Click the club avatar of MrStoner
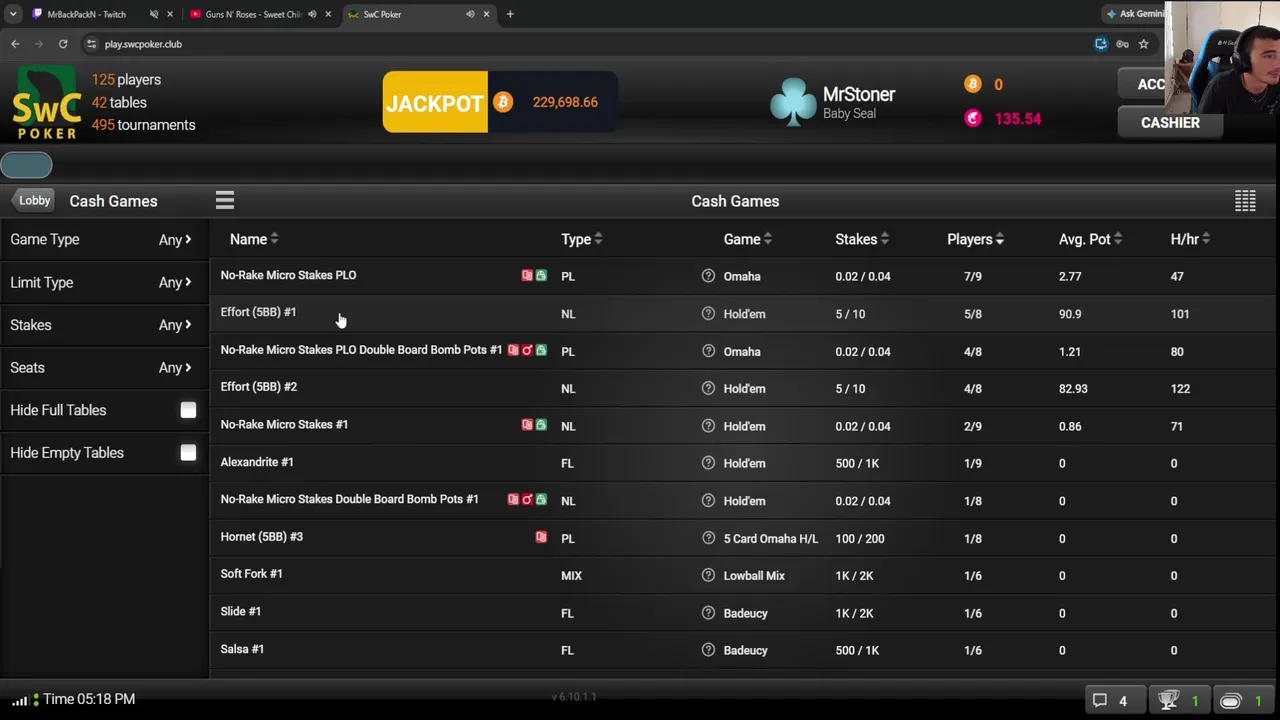 [793, 102]
